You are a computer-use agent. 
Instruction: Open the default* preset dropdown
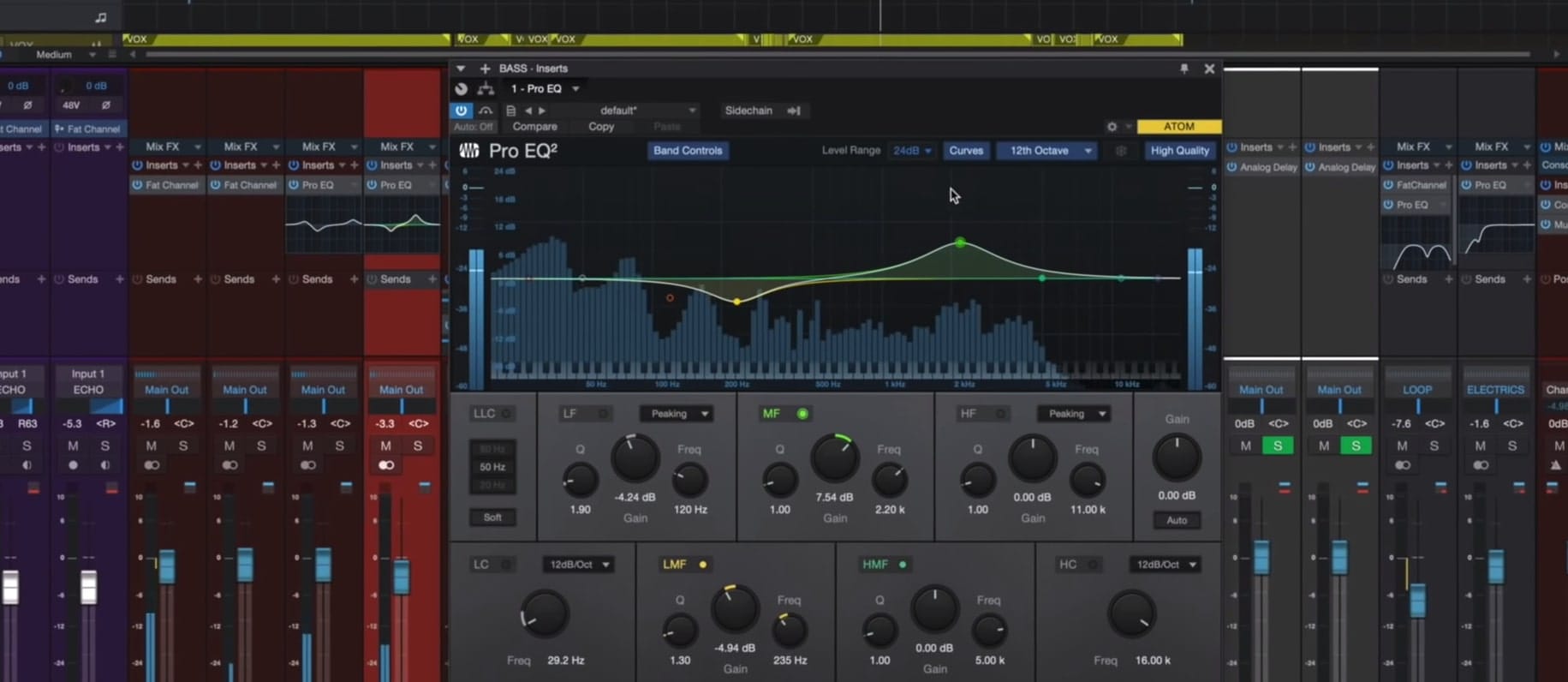click(648, 111)
